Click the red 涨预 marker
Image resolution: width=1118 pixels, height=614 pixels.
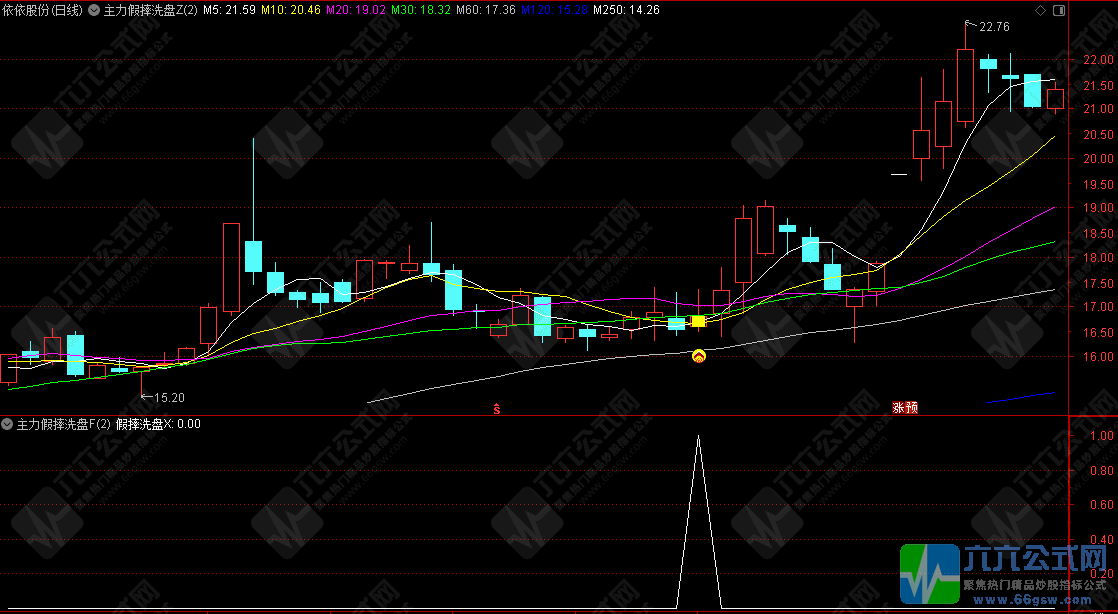pos(904,408)
